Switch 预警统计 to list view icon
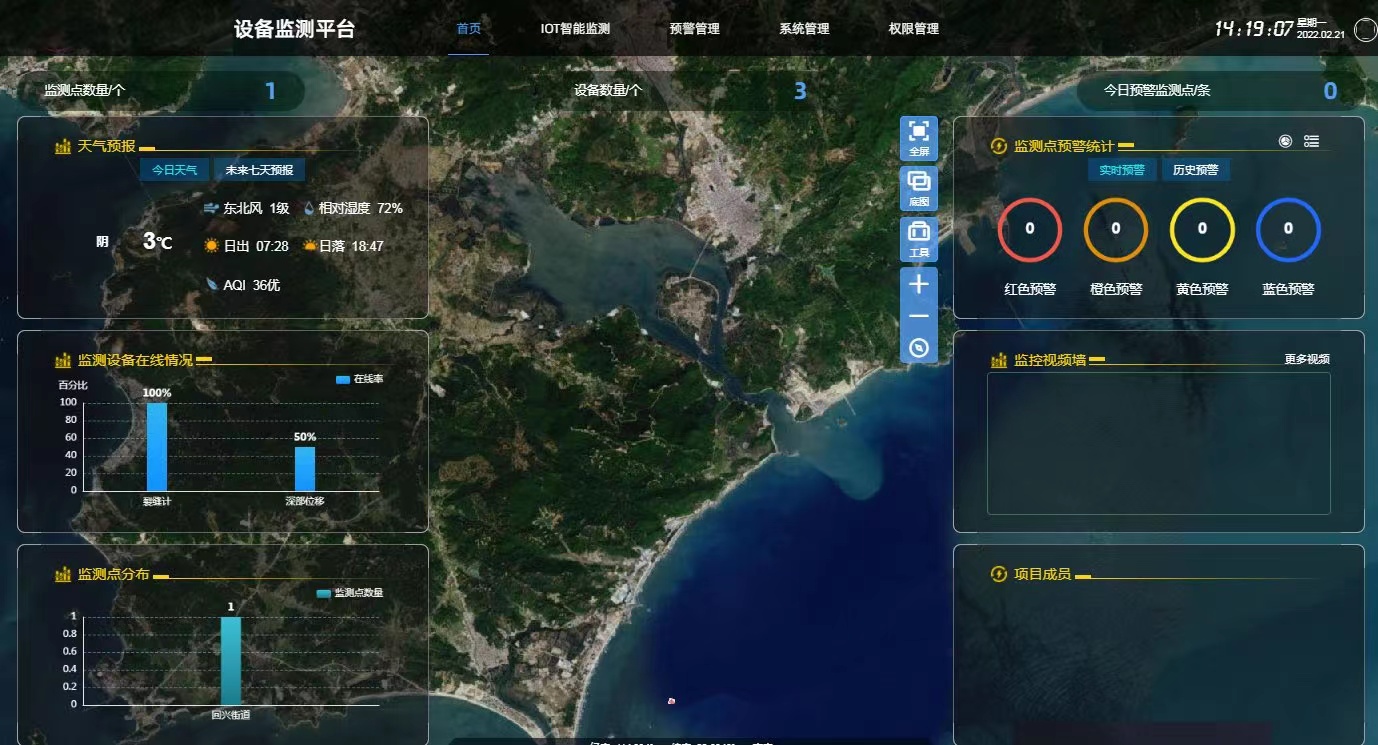The height and width of the screenshot is (745, 1378). click(1312, 140)
